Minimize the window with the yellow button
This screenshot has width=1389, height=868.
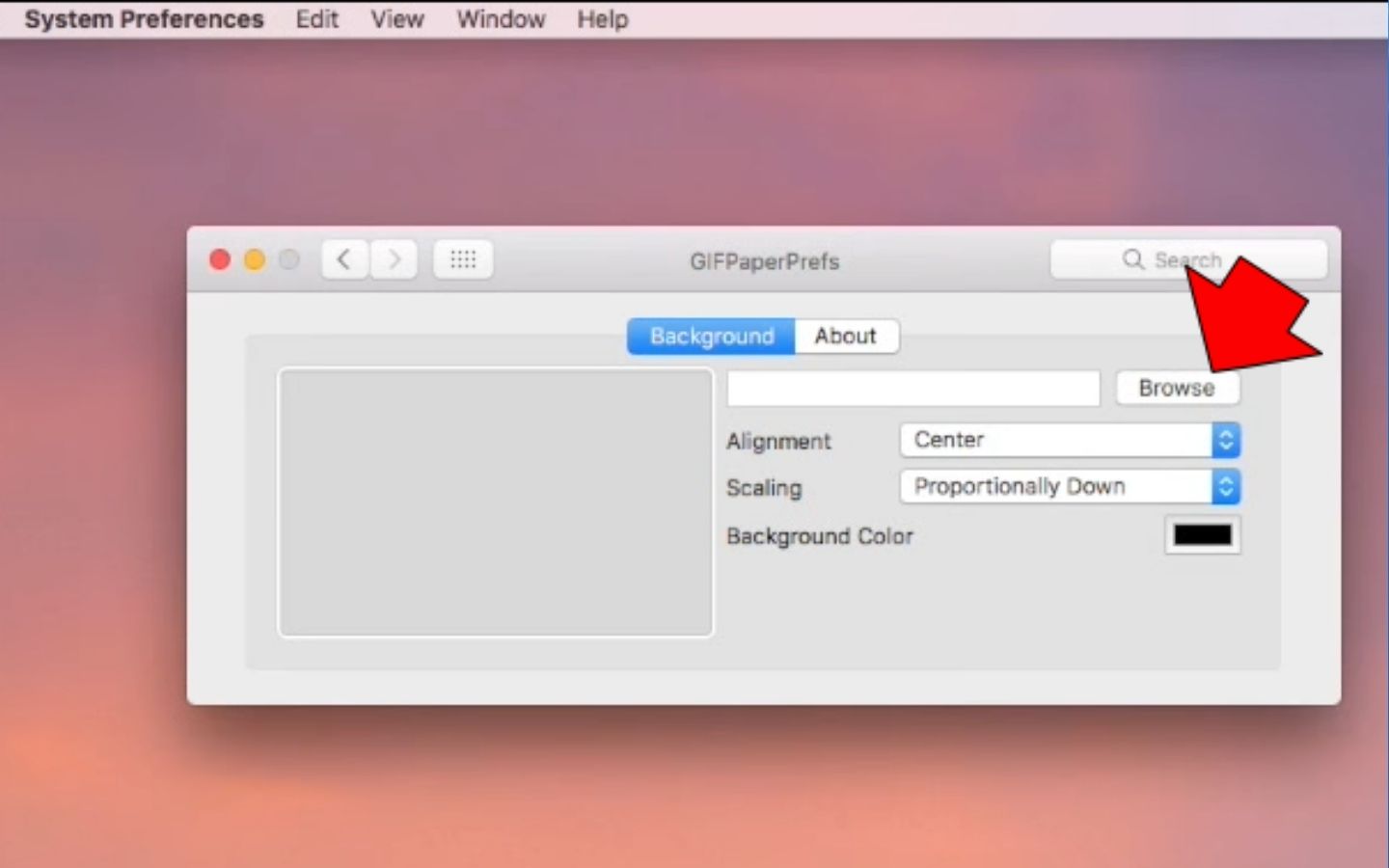pyautogui.click(x=255, y=259)
